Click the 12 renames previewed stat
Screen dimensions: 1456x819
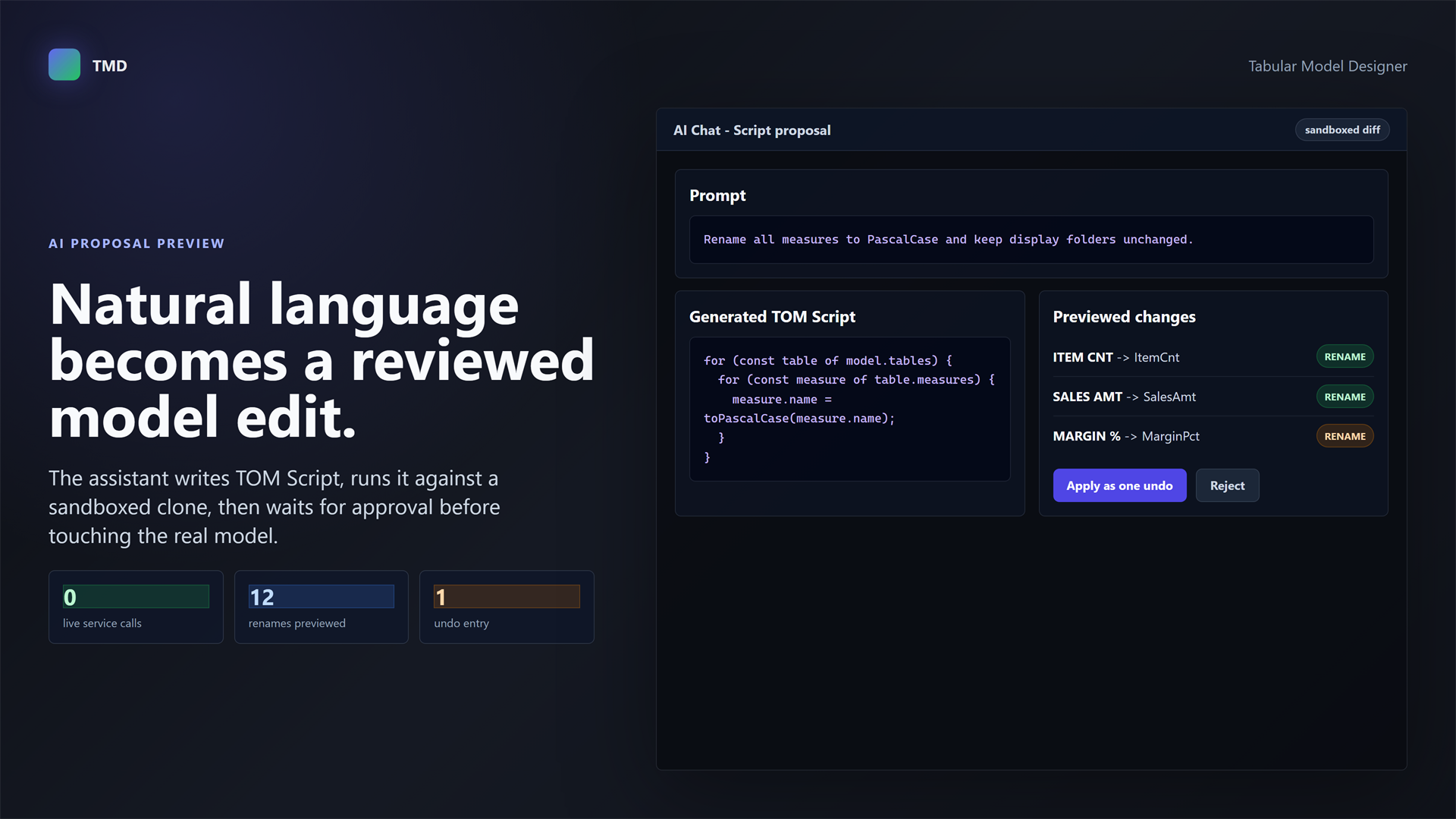click(322, 607)
